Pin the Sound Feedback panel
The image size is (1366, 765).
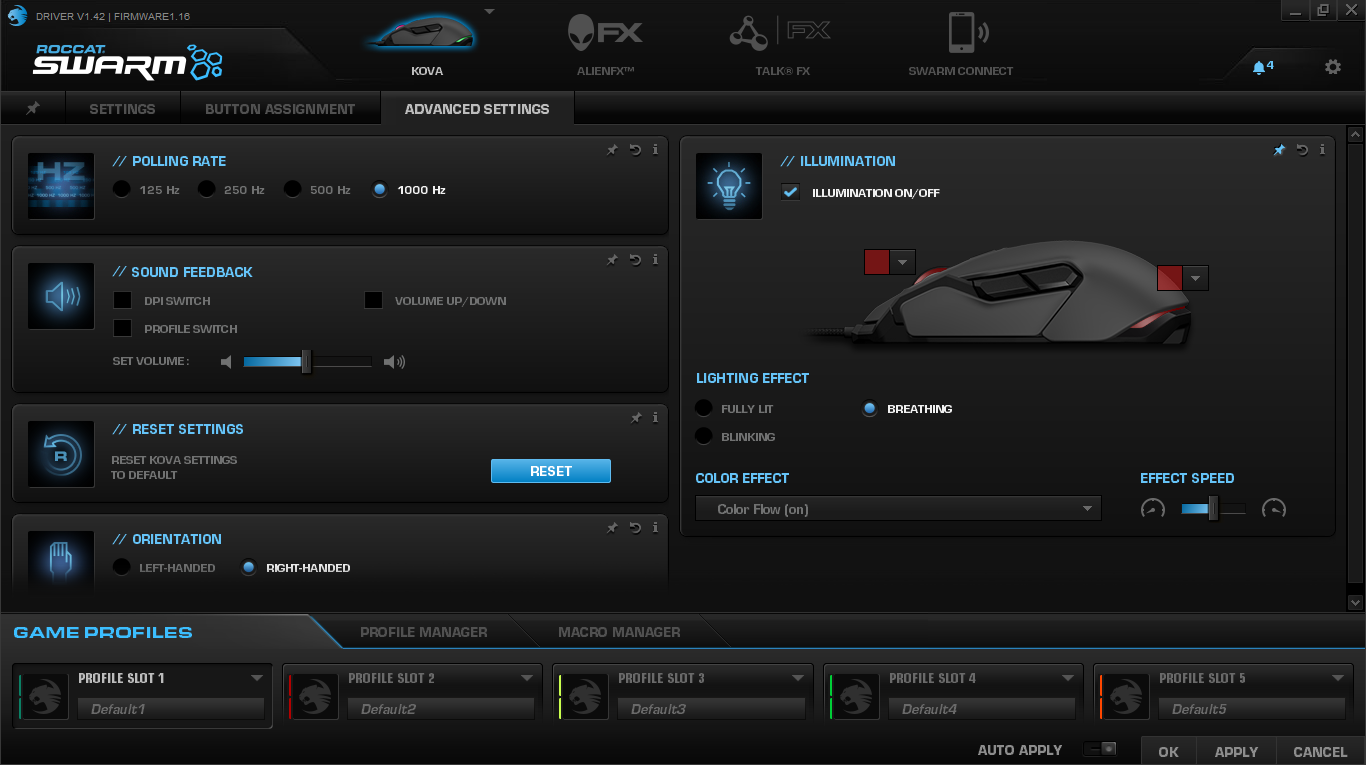[x=612, y=260]
